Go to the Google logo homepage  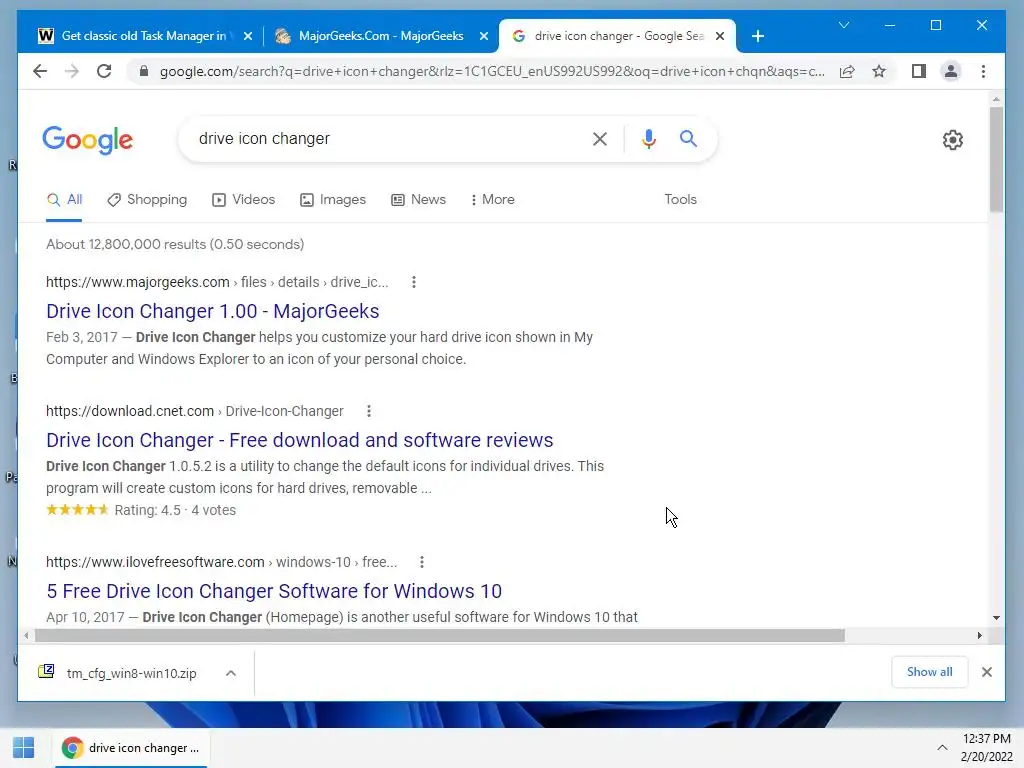coord(88,140)
